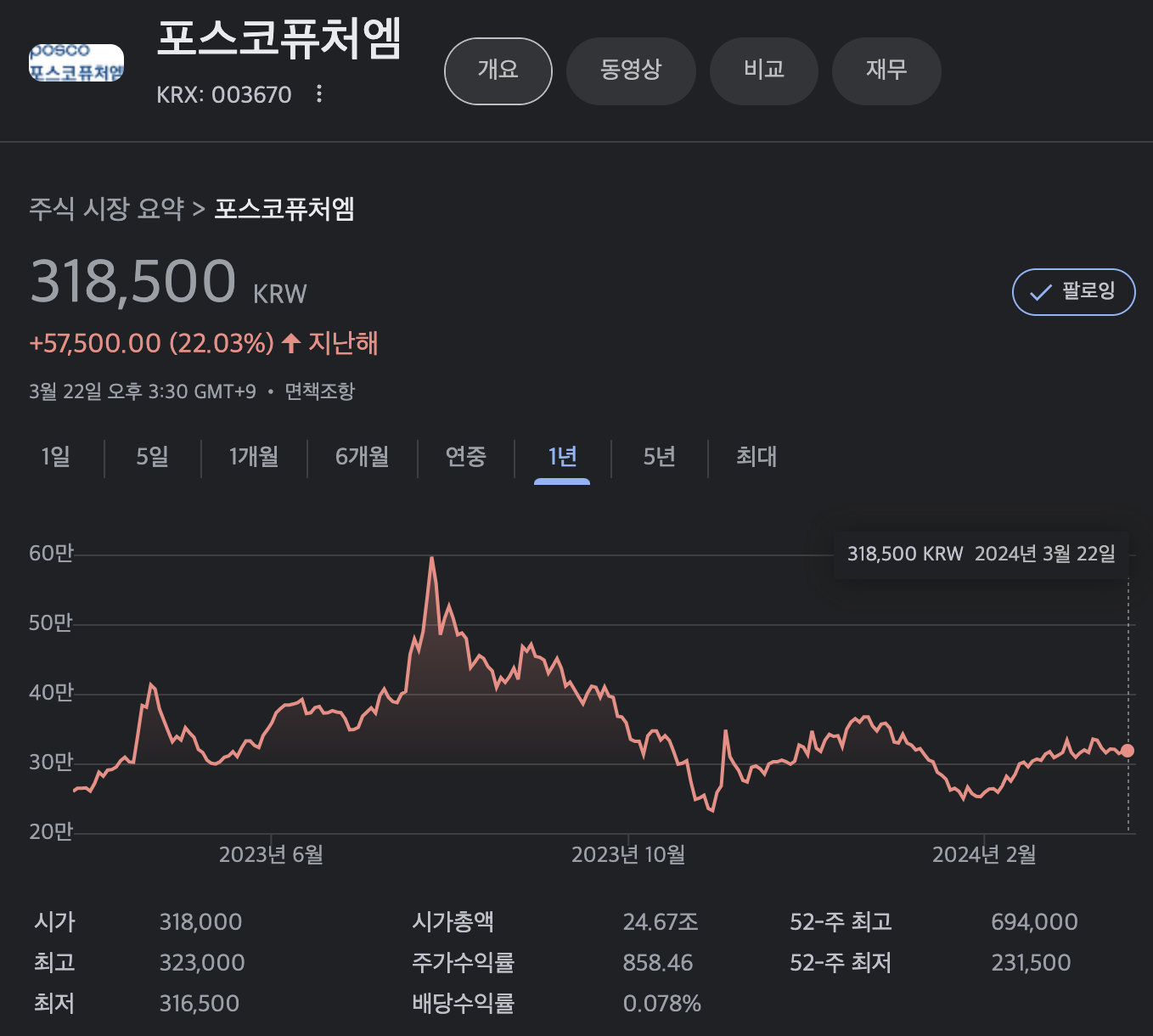Click the 20만 y-axis label
The image size is (1153, 1036).
coord(51,832)
